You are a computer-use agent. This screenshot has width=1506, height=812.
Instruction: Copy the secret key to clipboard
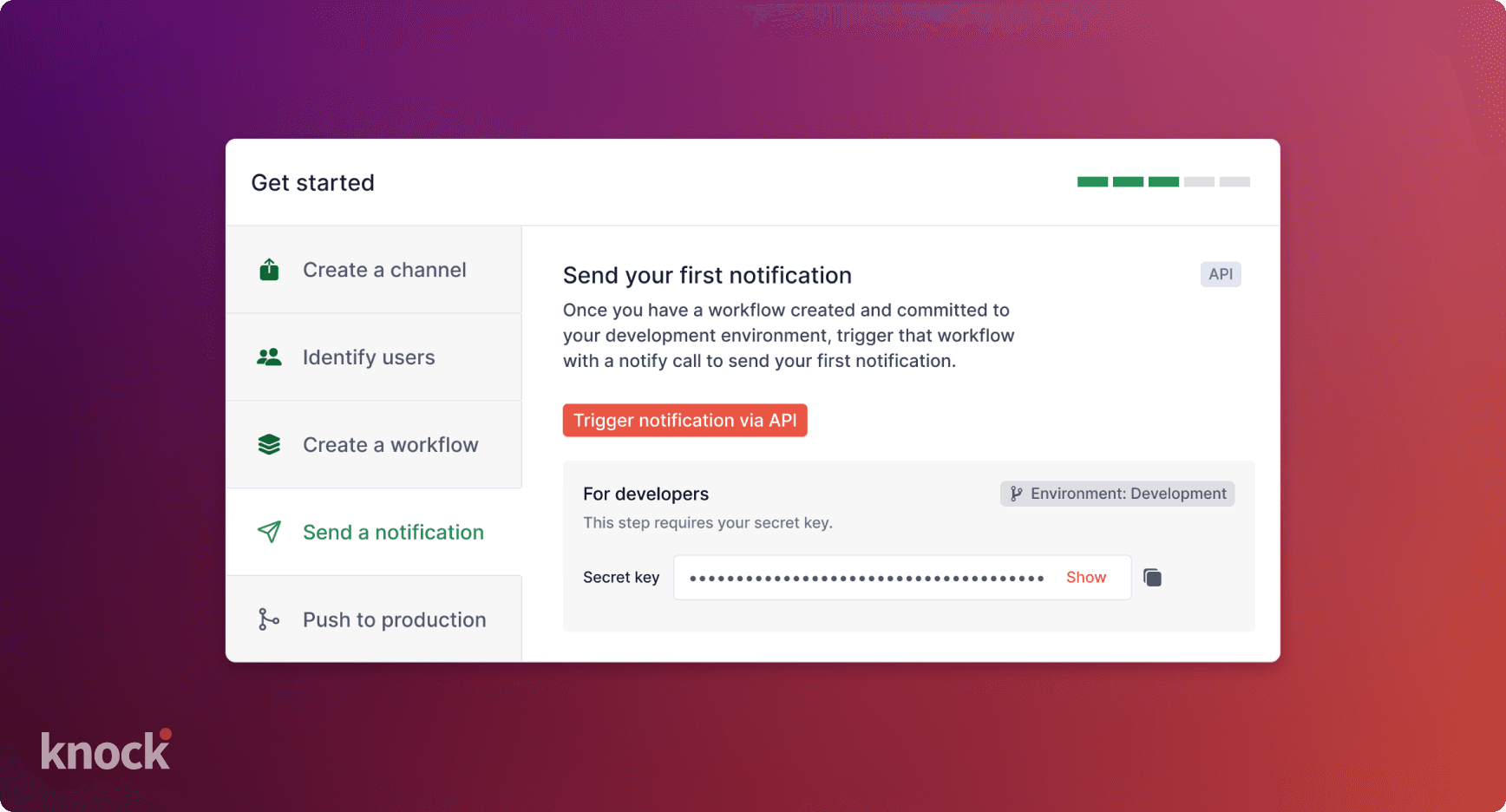(1152, 578)
